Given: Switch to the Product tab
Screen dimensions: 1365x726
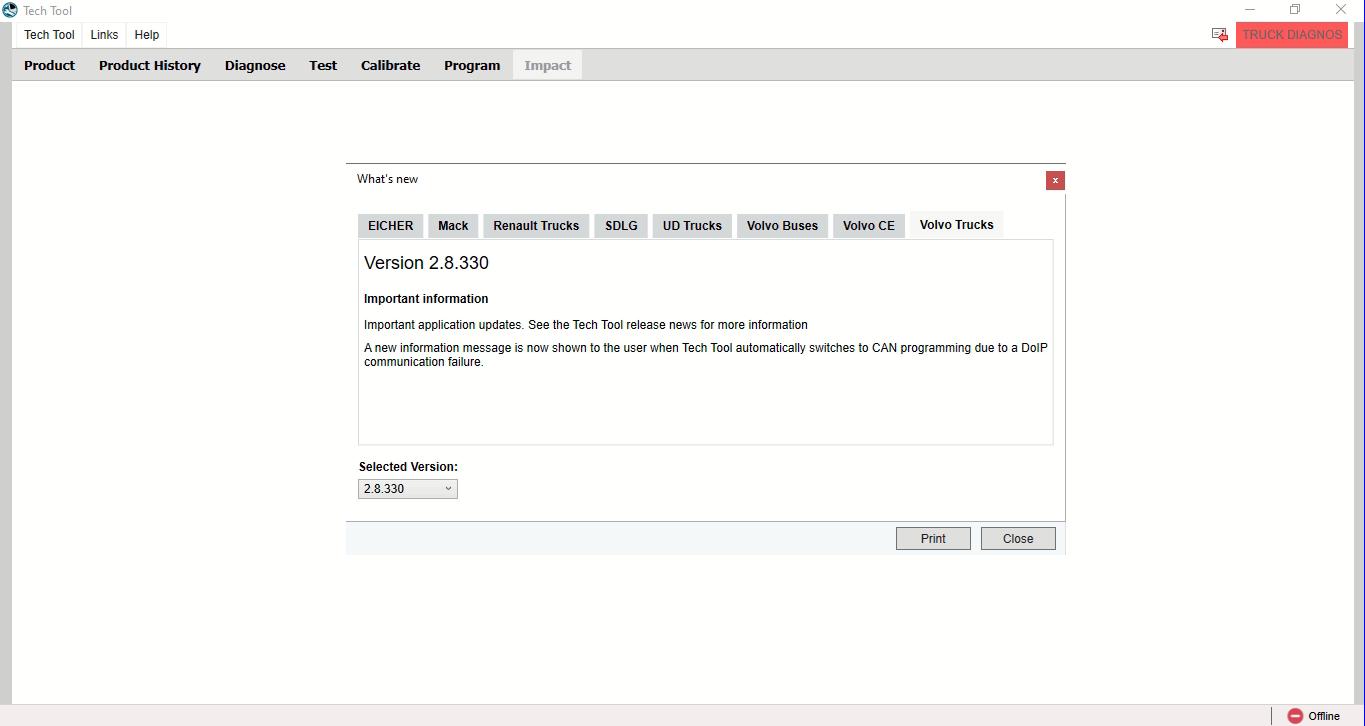Looking at the screenshot, I should coord(50,66).
